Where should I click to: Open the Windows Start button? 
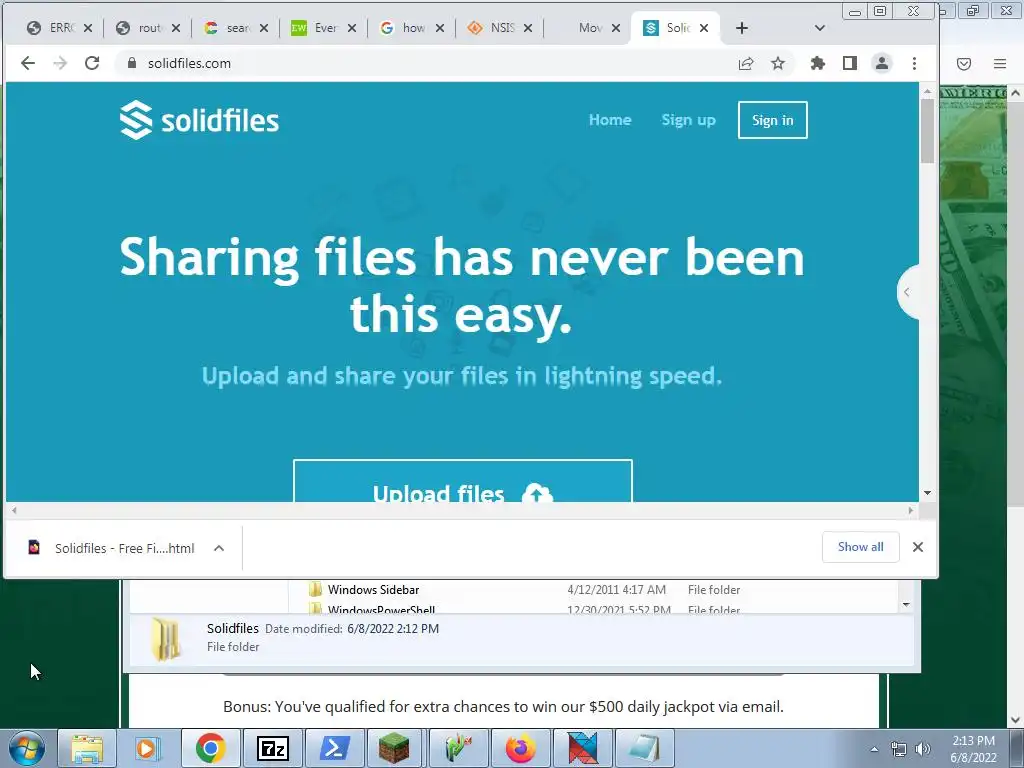(x=27, y=748)
